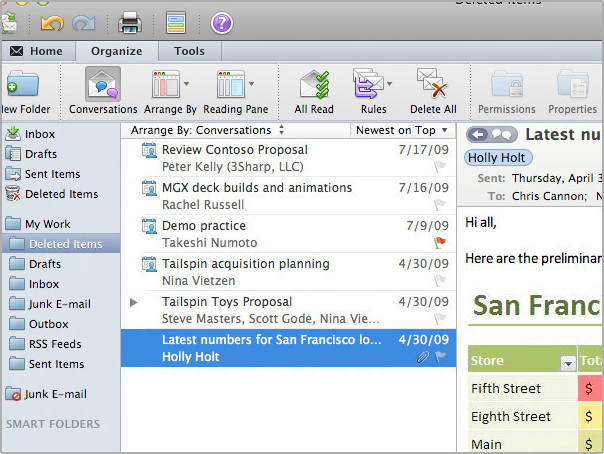Viewport: 604px width, 454px height.
Task: Open MGX deck builds and animations message
Action: tap(288, 196)
